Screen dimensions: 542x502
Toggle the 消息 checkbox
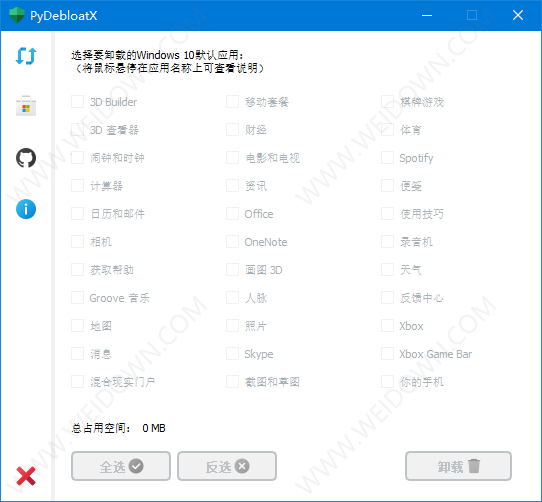pos(77,354)
